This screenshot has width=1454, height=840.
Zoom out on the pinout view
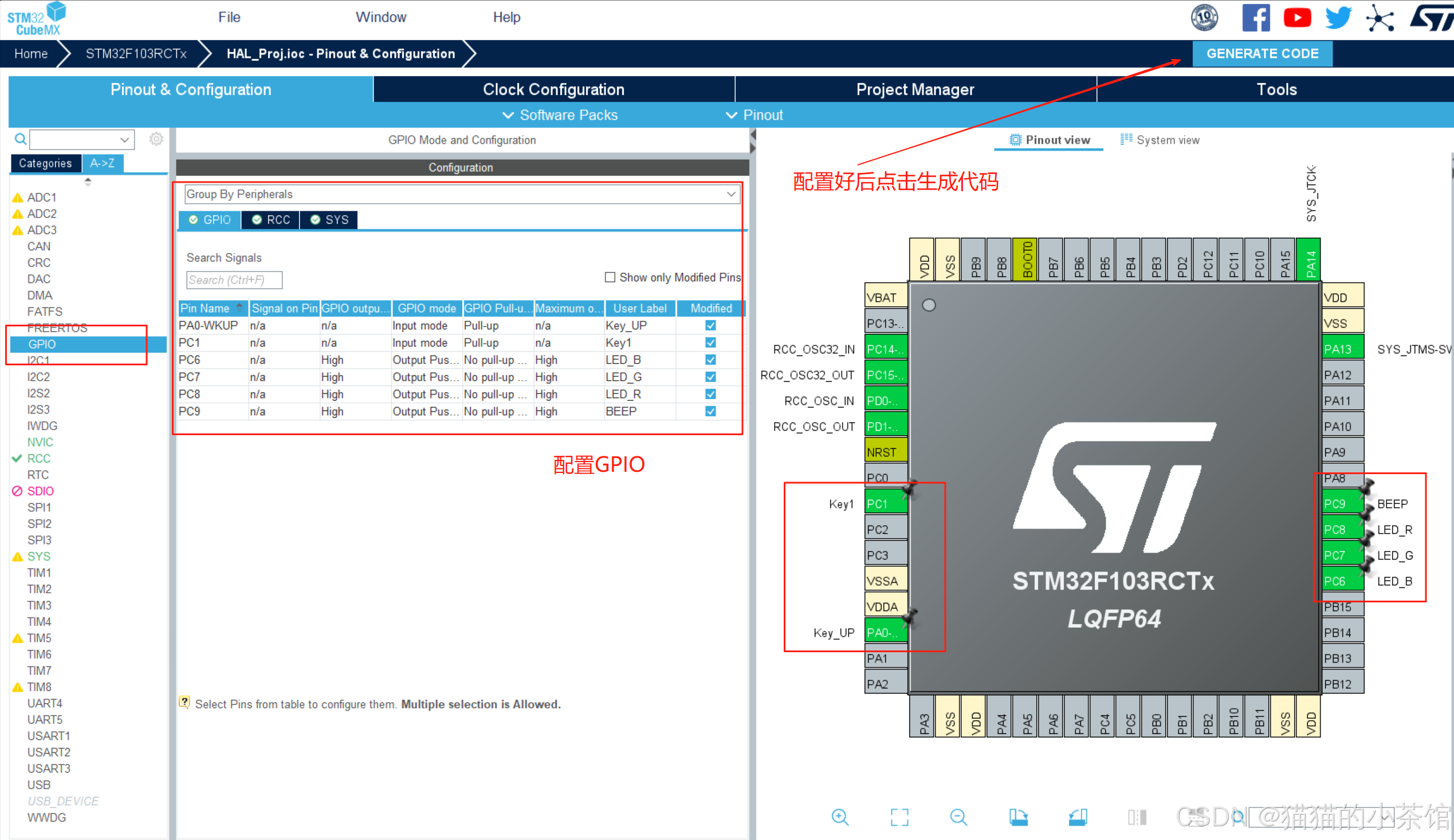pyautogui.click(x=958, y=817)
